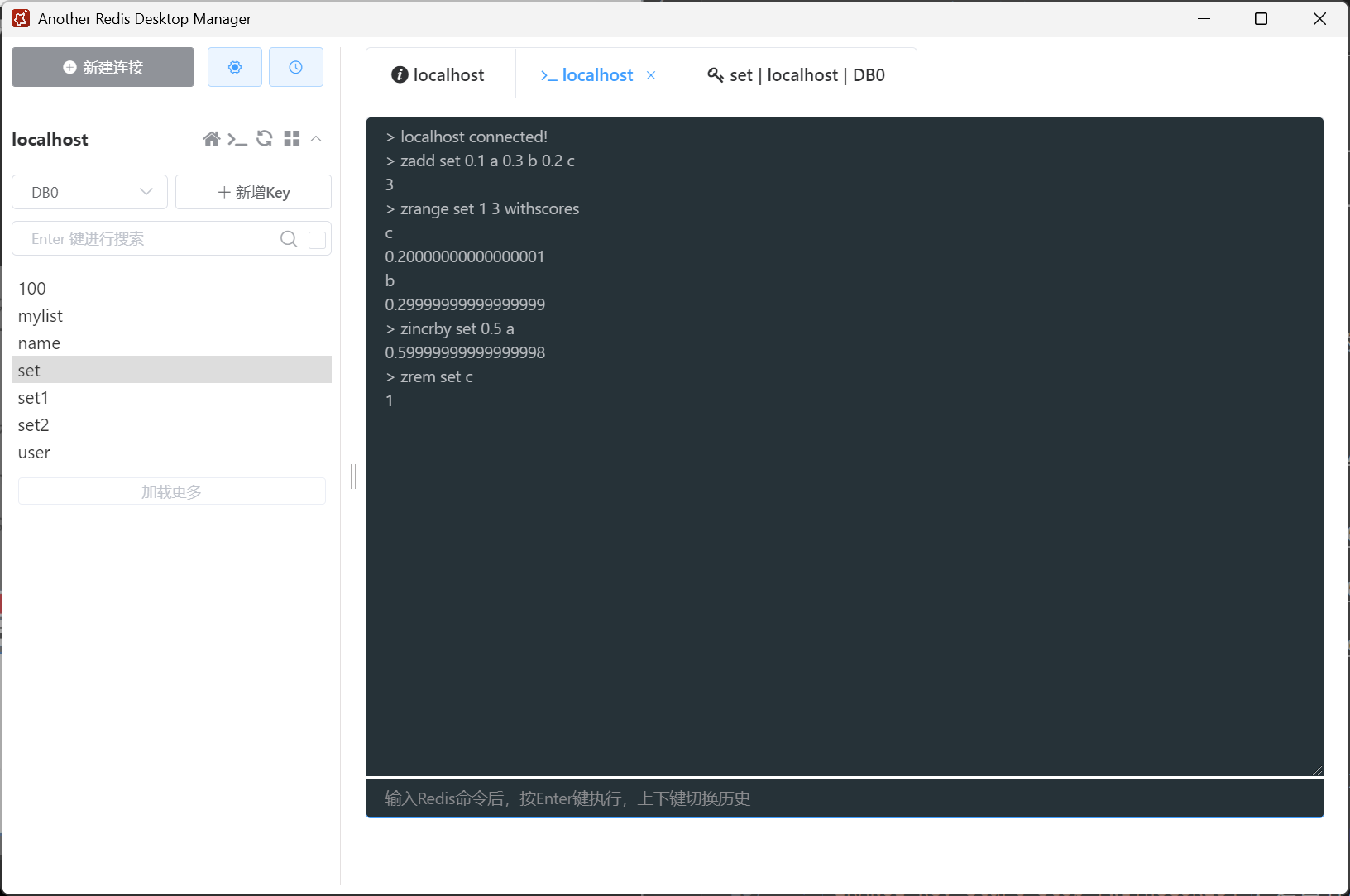1350x896 pixels.
Task: Click the home icon beside localhost
Action: coord(212,139)
